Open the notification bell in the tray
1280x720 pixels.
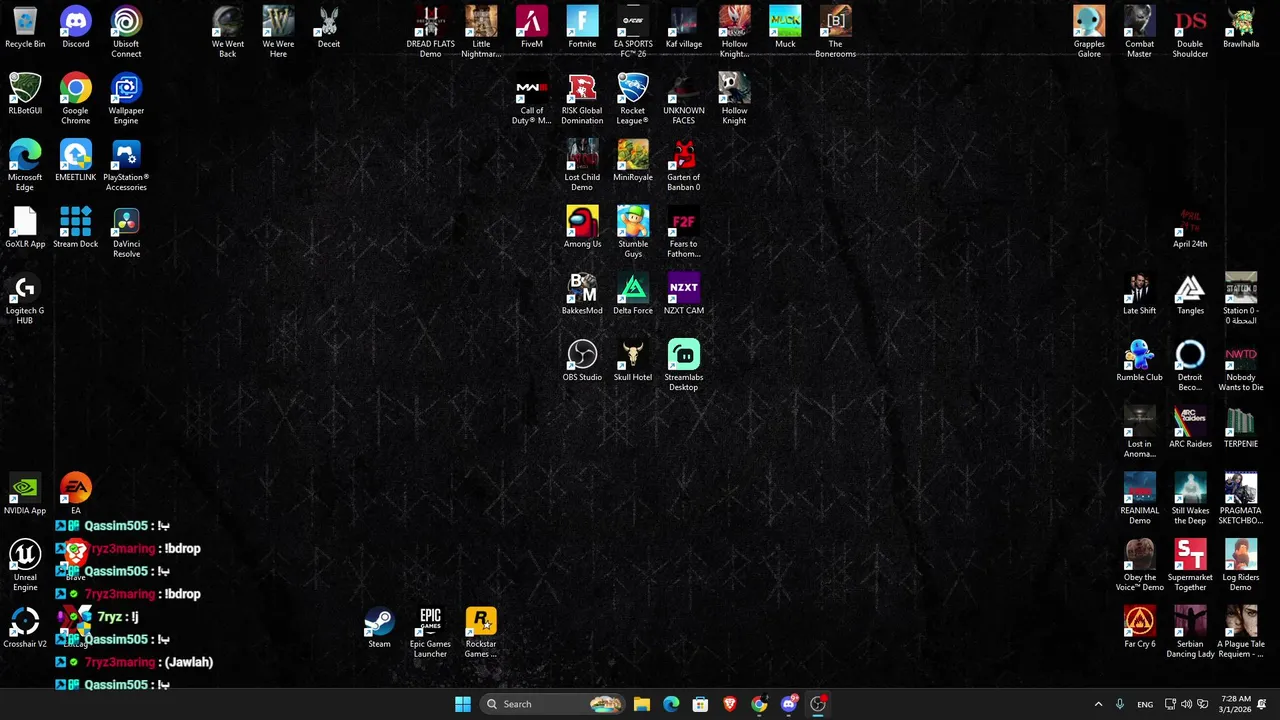pos(1262,704)
